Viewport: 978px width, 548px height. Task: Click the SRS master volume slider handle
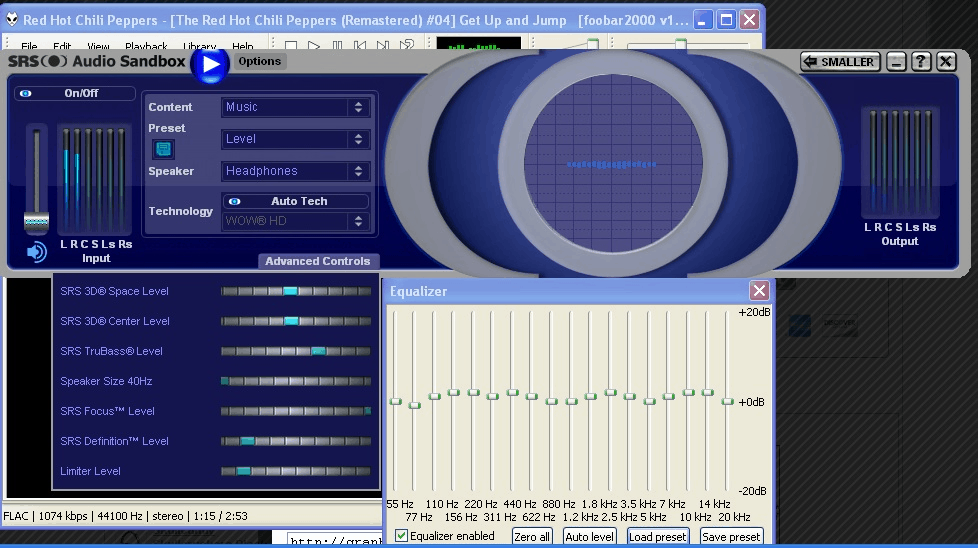pos(36,221)
